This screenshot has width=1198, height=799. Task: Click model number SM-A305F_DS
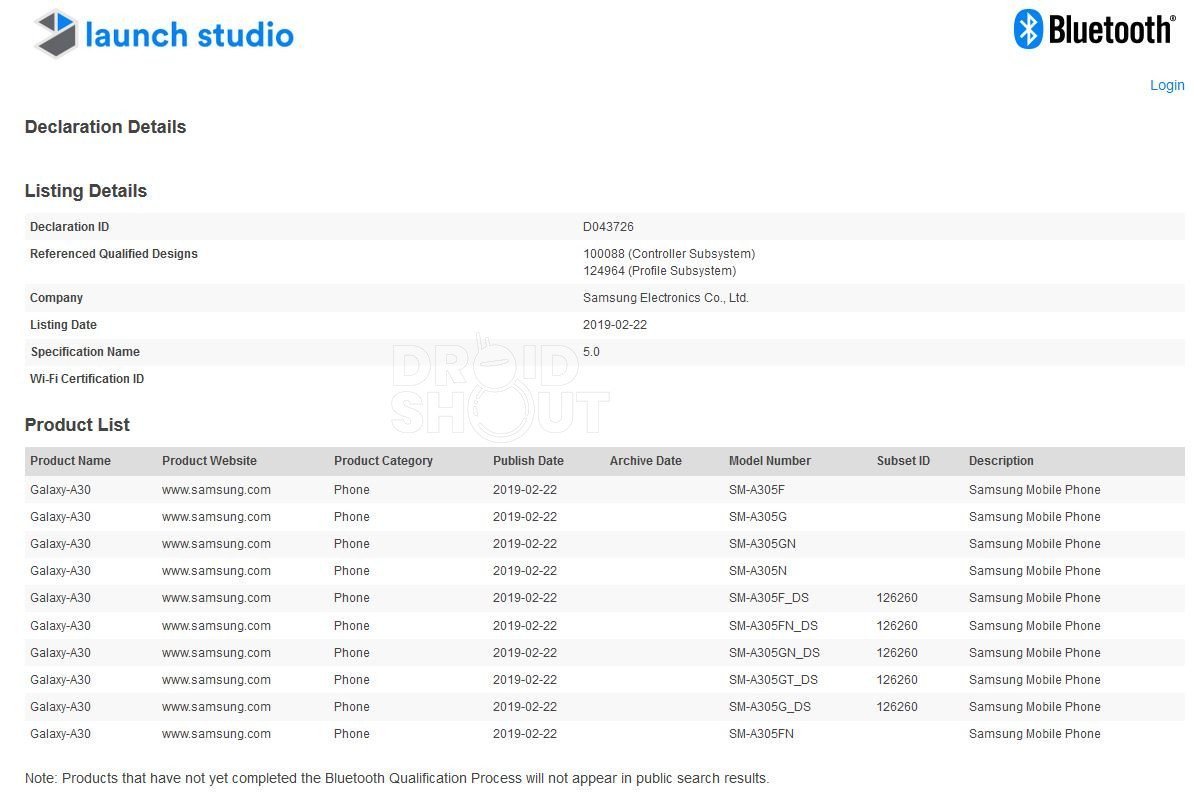769,598
